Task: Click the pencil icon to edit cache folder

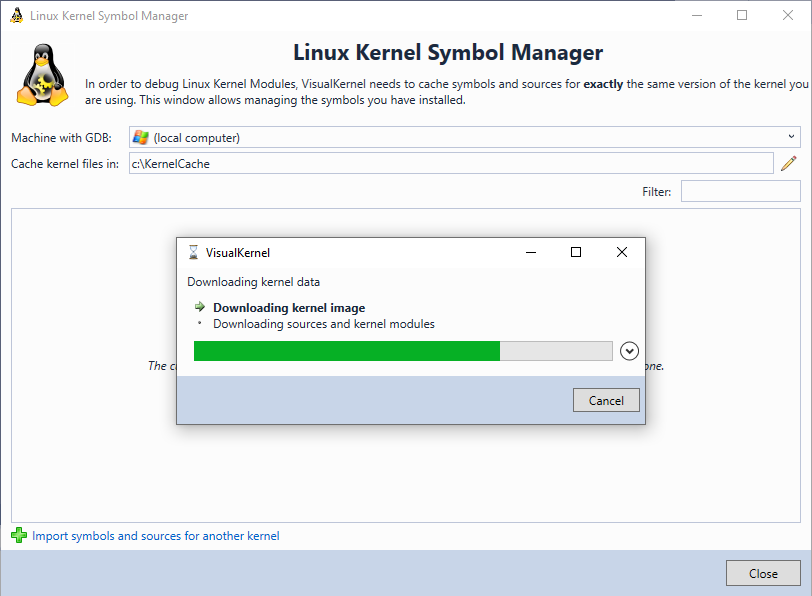Action: pos(789,164)
